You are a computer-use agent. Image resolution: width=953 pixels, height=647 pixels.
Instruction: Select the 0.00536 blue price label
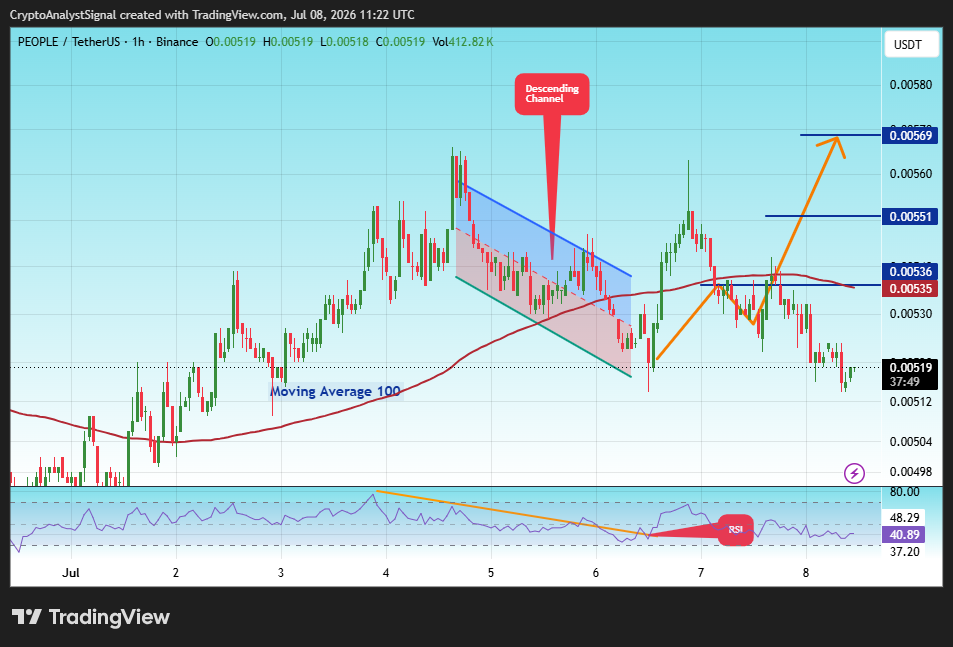pos(910,271)
